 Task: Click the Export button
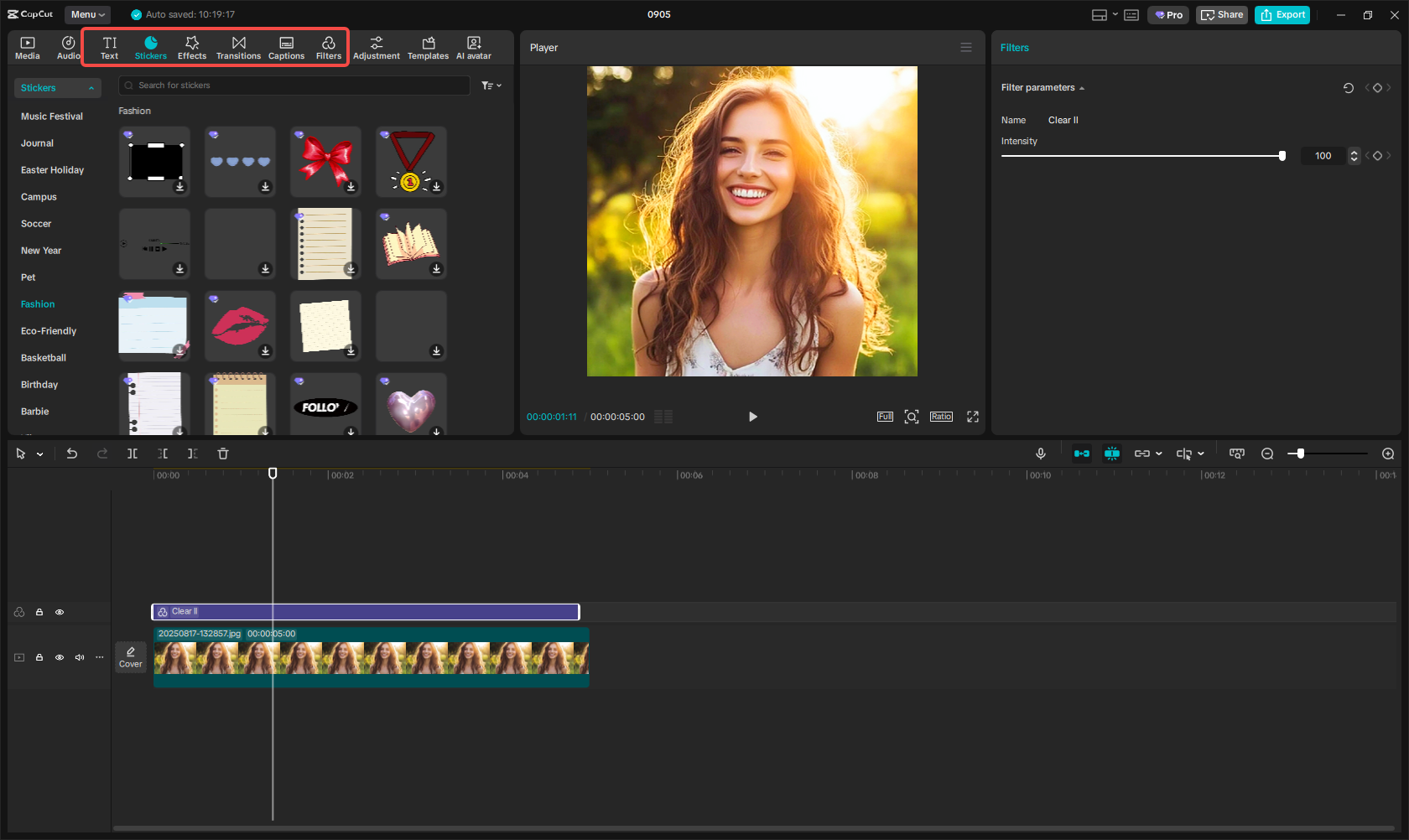pyautogui.click(x=1282, y=14)
